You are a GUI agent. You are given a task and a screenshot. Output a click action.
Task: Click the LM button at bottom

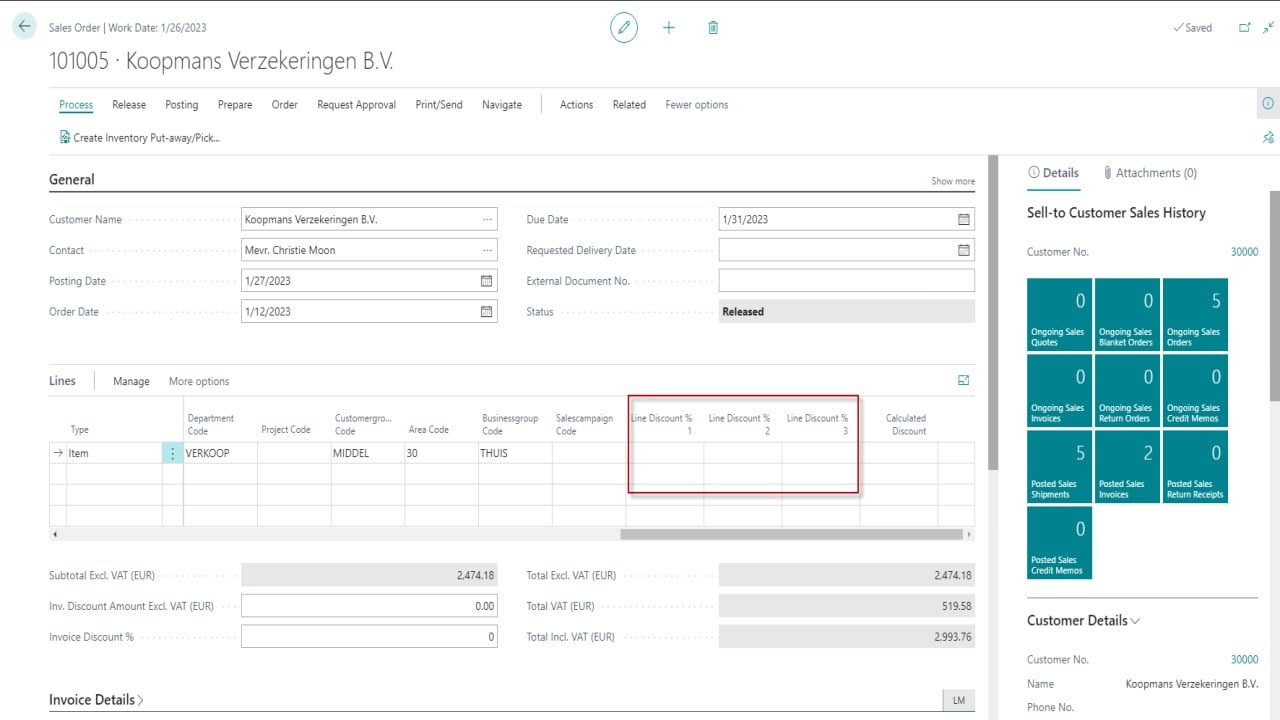click(958, 700)
